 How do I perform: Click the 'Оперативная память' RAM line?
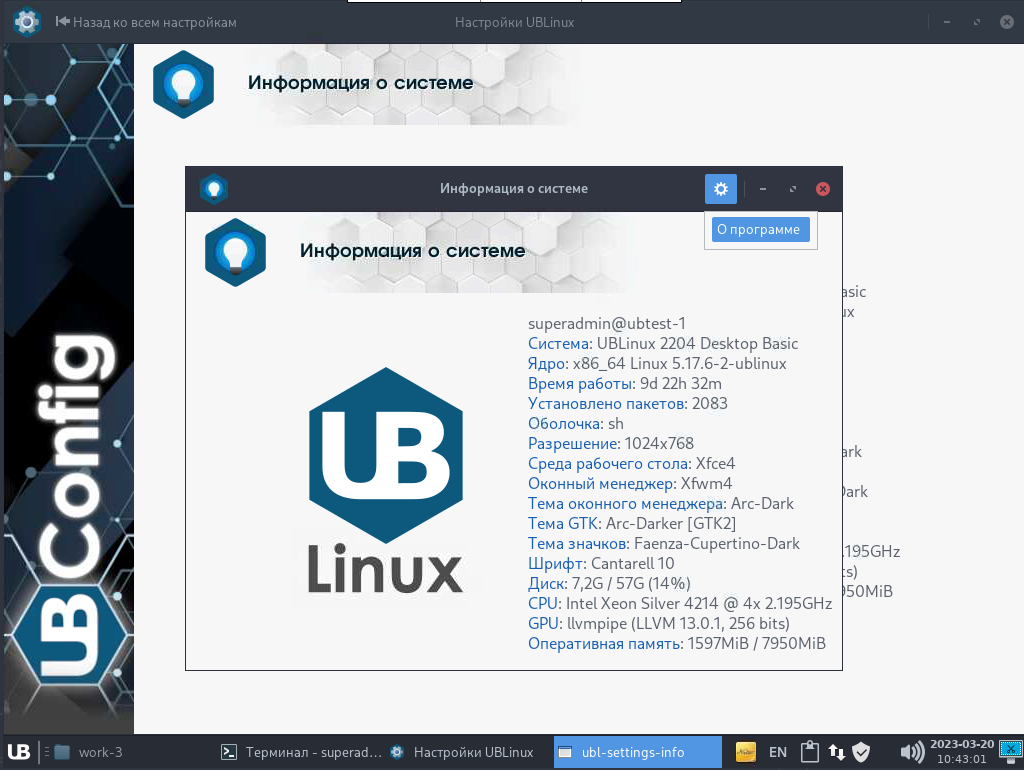pyautogui.click(x=677, y=644)
